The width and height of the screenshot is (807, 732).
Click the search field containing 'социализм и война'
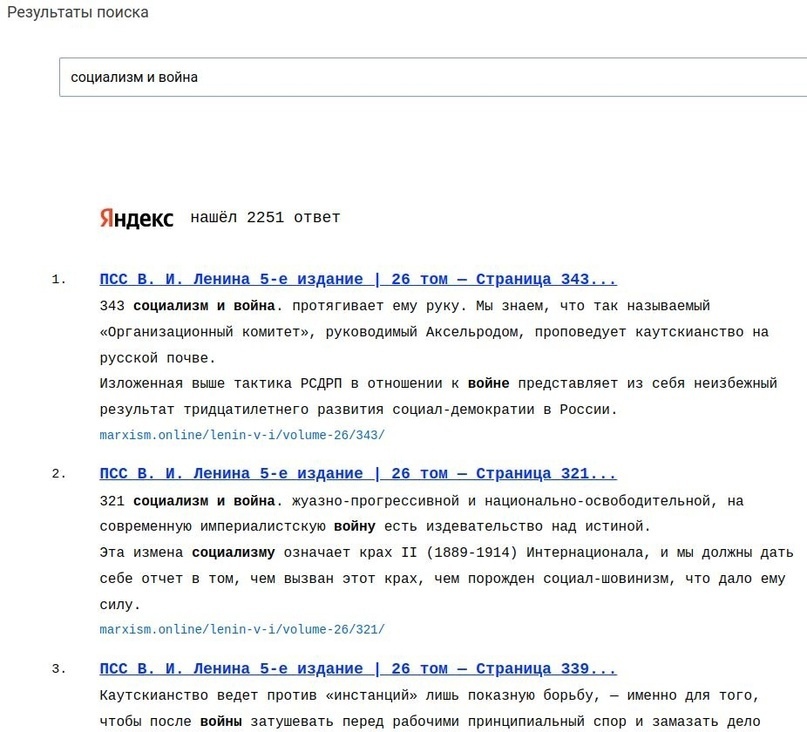(x=433, y=77)
